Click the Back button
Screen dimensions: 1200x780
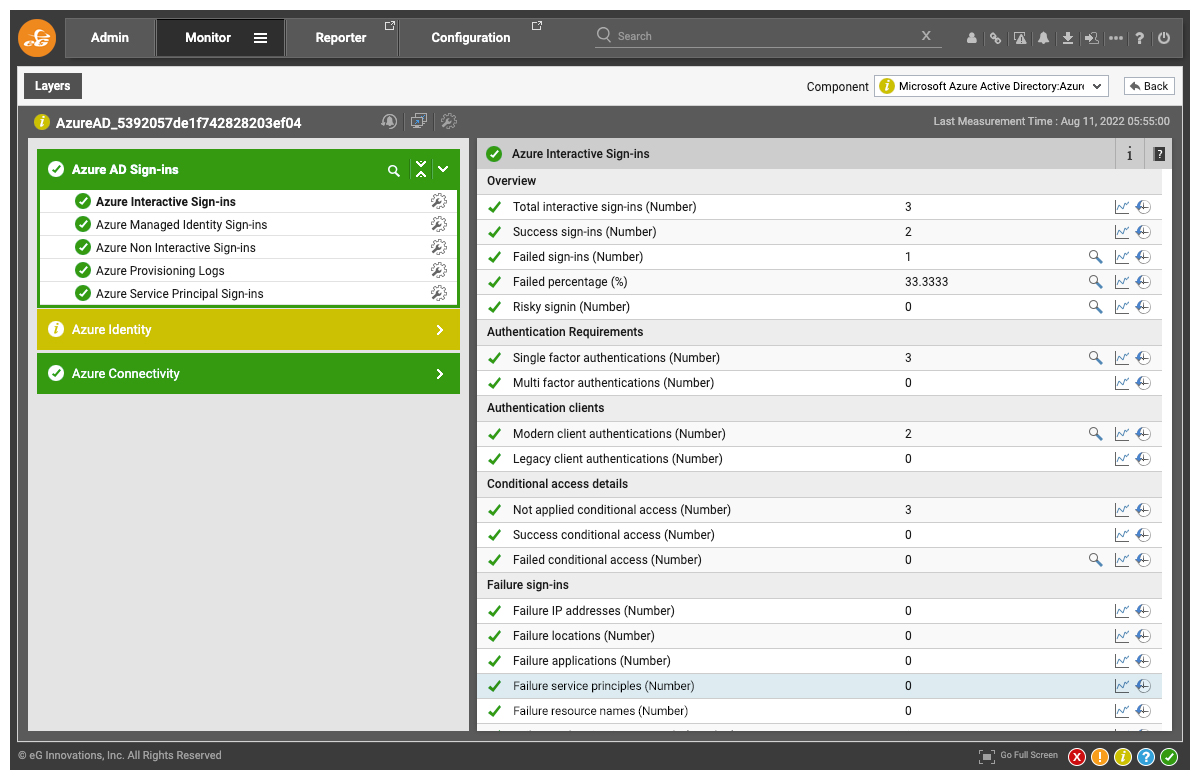(x=1149, y=86)
